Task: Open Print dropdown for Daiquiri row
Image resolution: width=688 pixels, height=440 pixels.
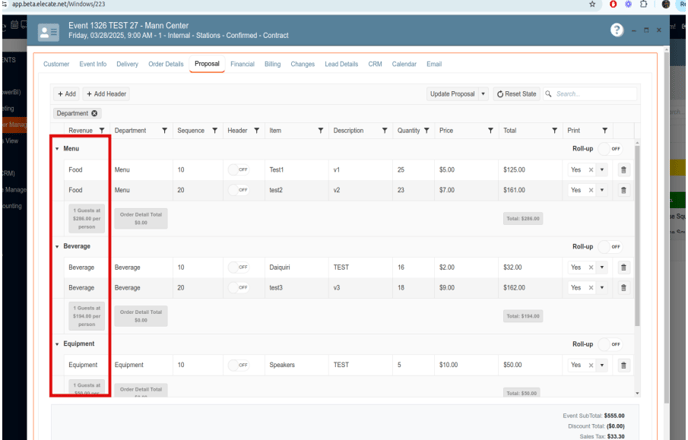Action: 602,268
